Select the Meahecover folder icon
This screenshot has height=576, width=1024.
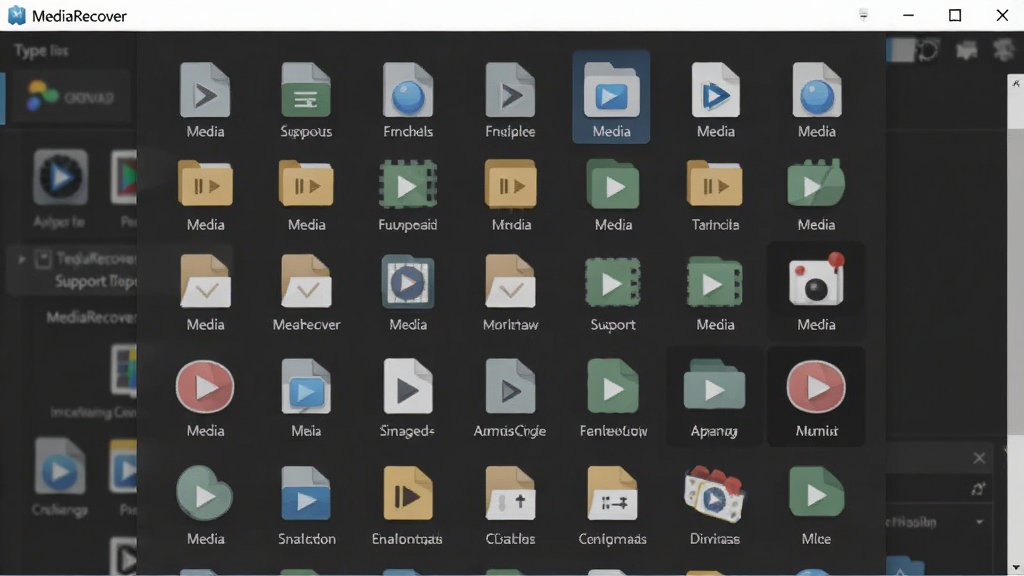click(306, 281)
